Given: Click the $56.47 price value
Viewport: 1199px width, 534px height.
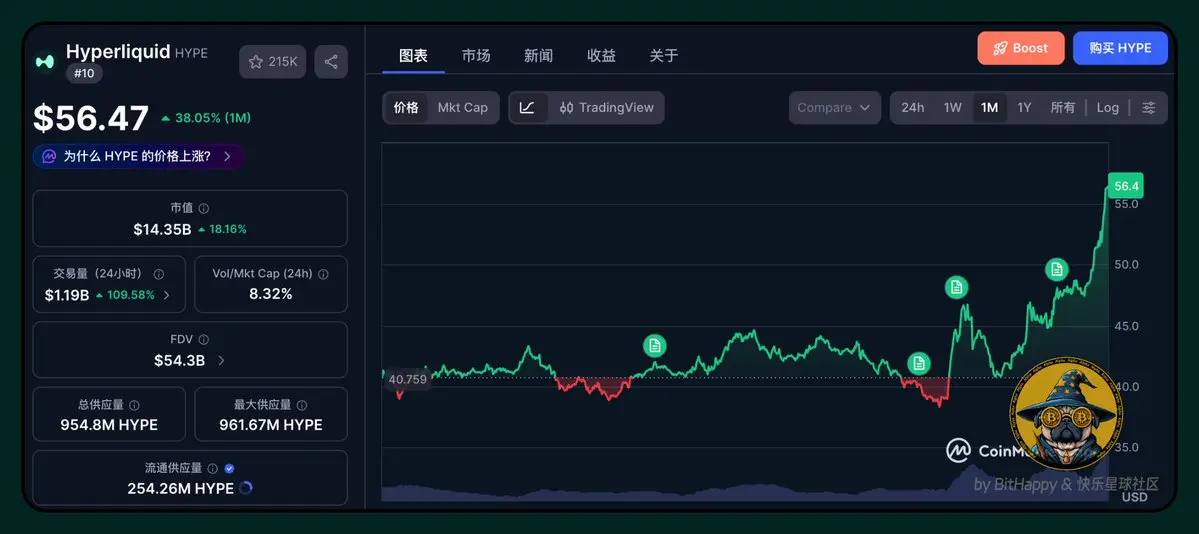Looking at the screenshot, I should 91,119.
